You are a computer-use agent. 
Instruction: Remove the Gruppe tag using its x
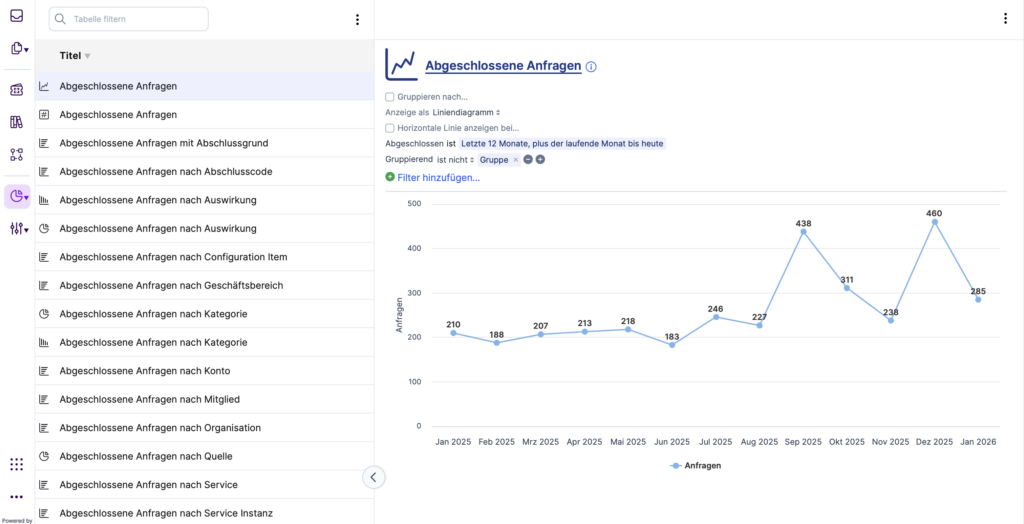click(516, 160)
